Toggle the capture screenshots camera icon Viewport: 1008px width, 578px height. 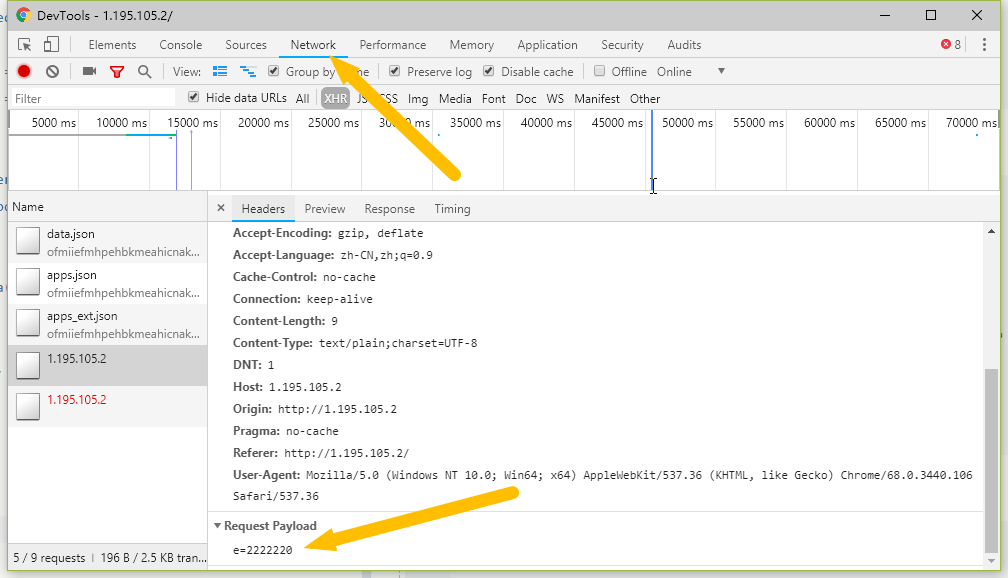(x=89, y=71)
